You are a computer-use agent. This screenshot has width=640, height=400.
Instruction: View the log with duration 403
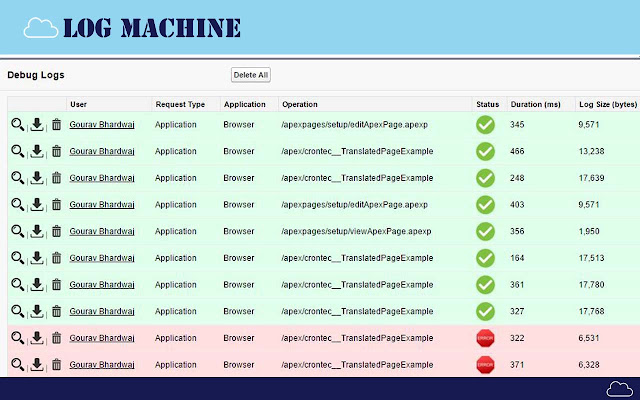[x=18, y=204]
